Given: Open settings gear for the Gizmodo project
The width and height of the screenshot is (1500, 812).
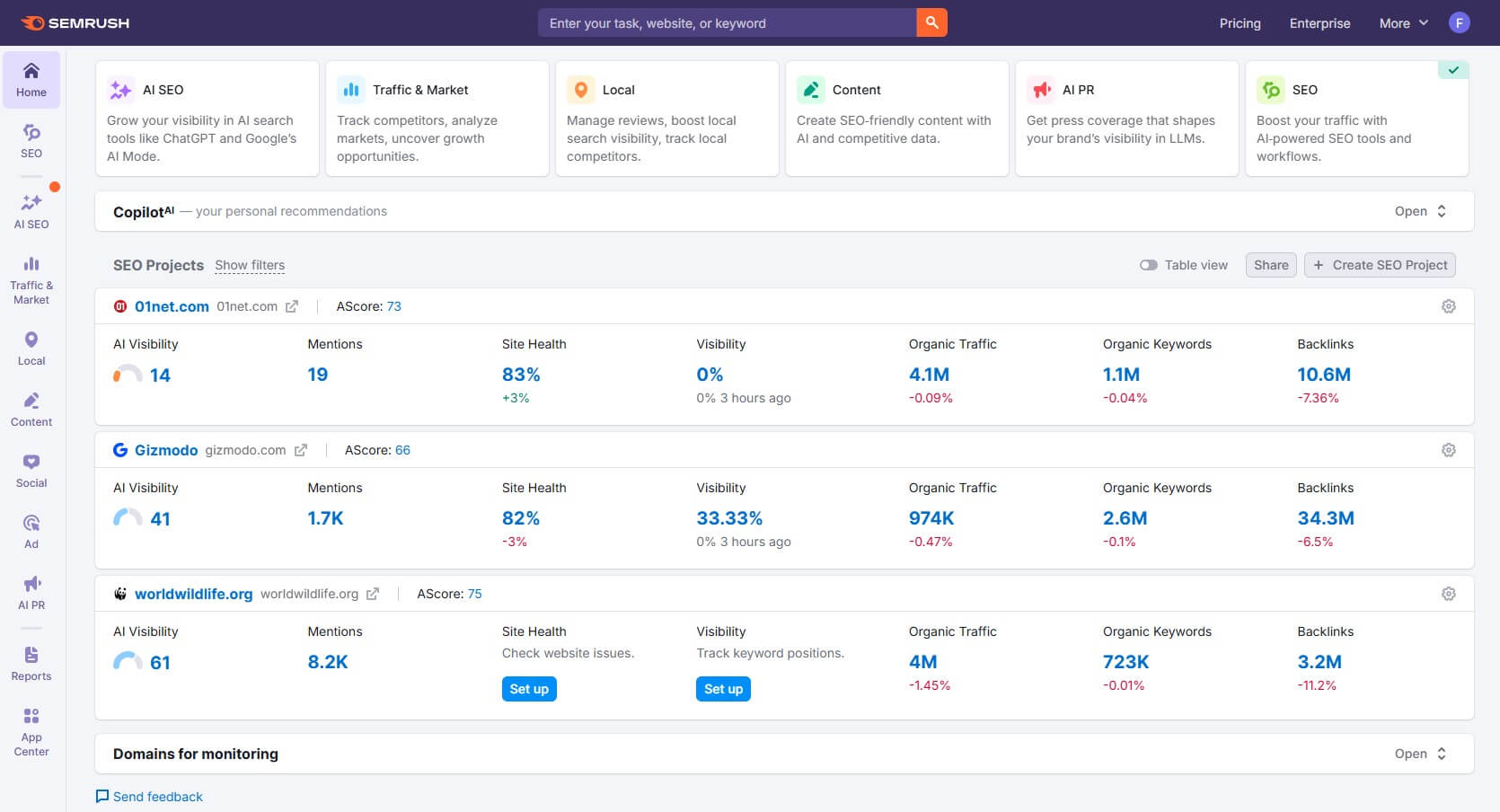Looking at the screenshot, I should coord(1448,449).
